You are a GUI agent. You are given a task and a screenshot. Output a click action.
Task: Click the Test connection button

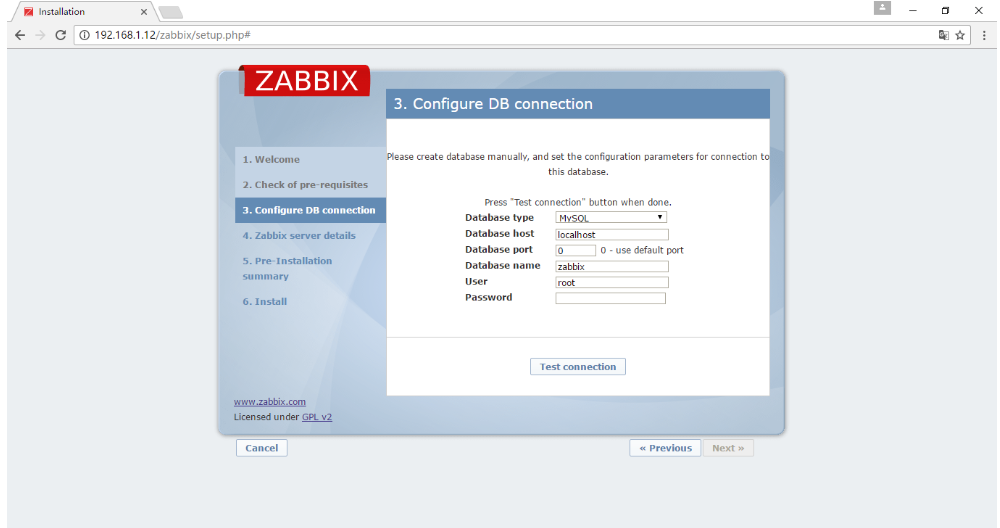578,367
